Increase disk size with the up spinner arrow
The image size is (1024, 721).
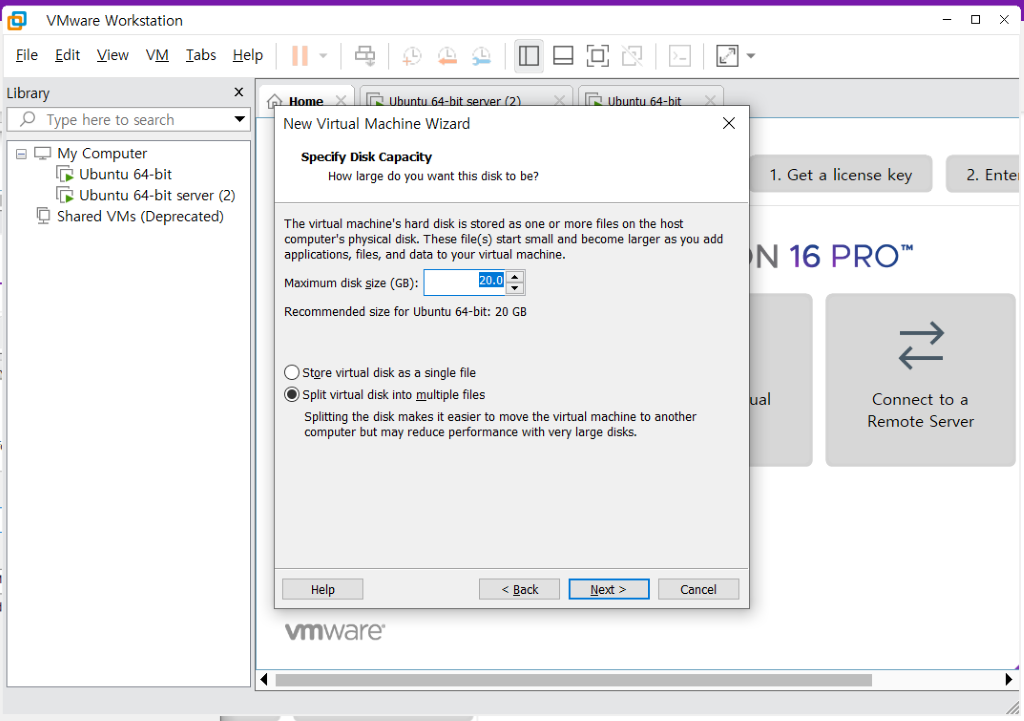coord(515,277)
